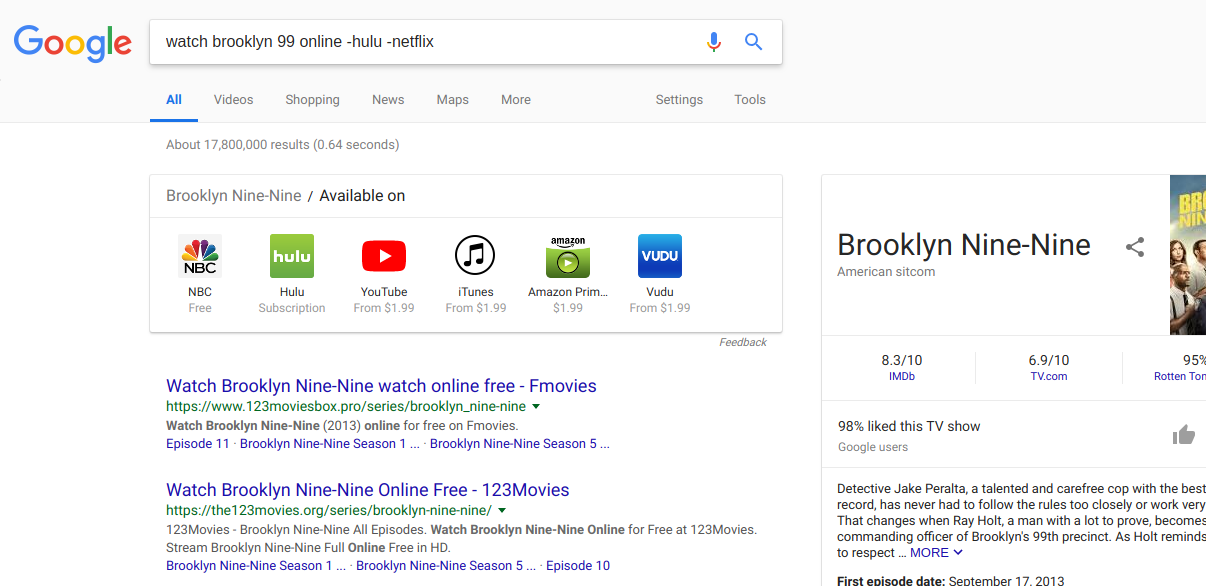Open Amazon Prime Video icon
This screenshot has height=586, width=1206.
(568, 256)
